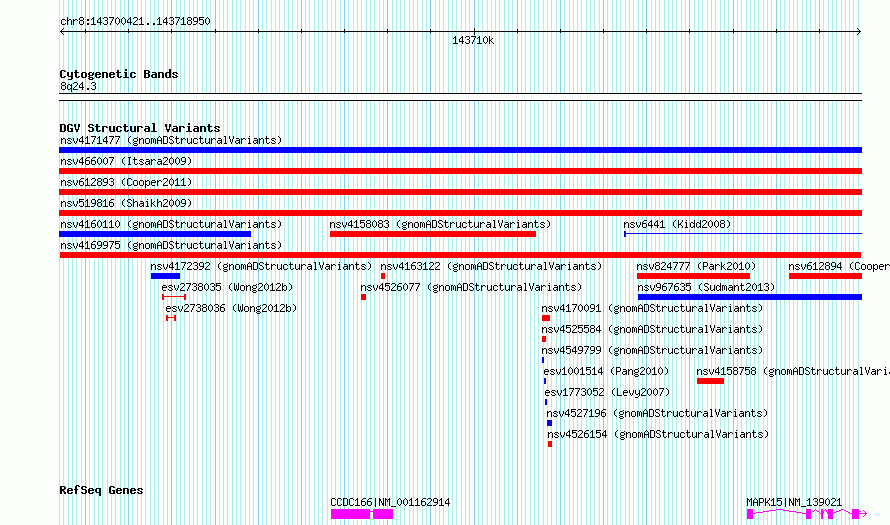The image size is (890, 525).
Task: Select the nsv519816 red variant bar
Action: click(460, 213)
